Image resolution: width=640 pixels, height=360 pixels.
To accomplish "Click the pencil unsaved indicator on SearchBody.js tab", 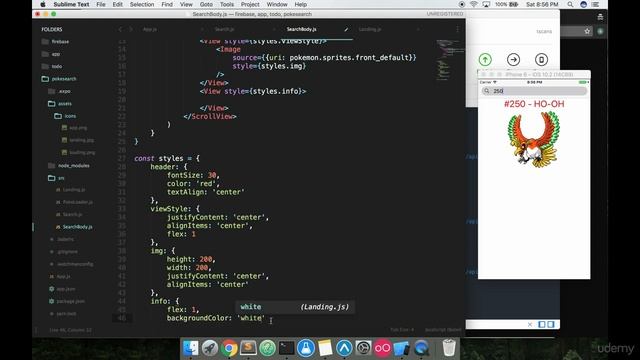I will [346, 29].
